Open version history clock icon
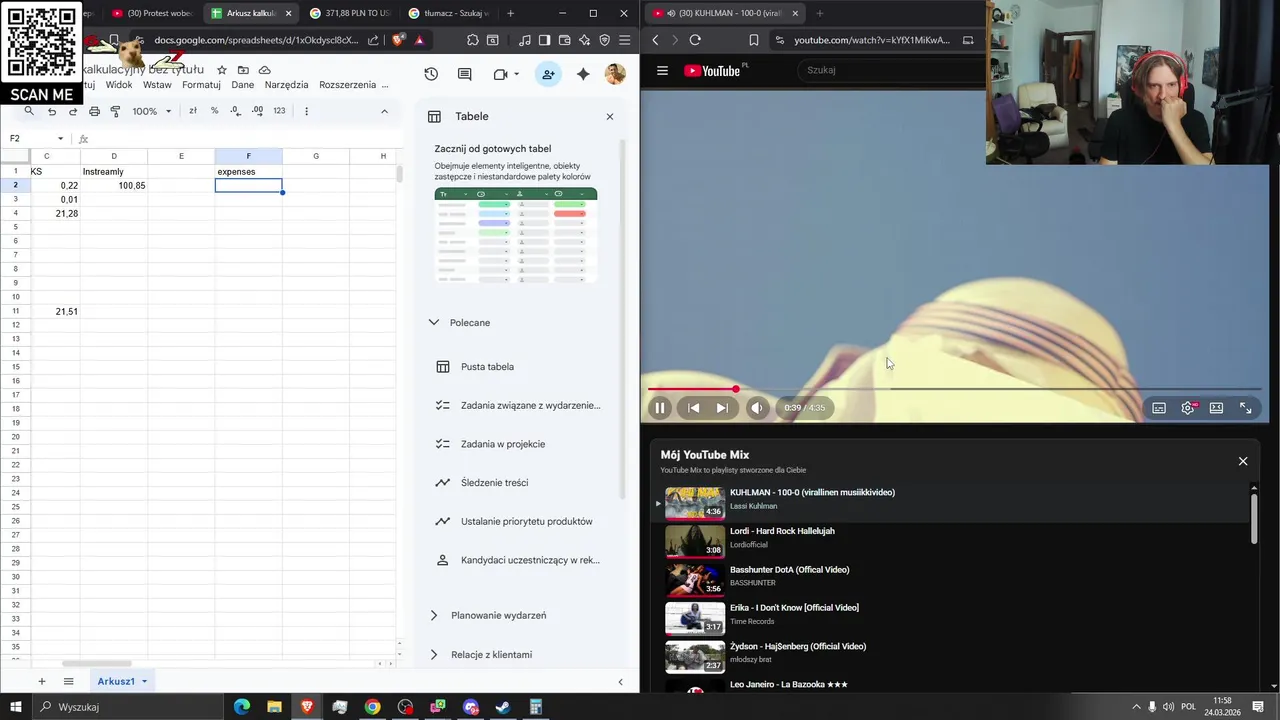Screen dimensions: 1280x720 [431, 74]
